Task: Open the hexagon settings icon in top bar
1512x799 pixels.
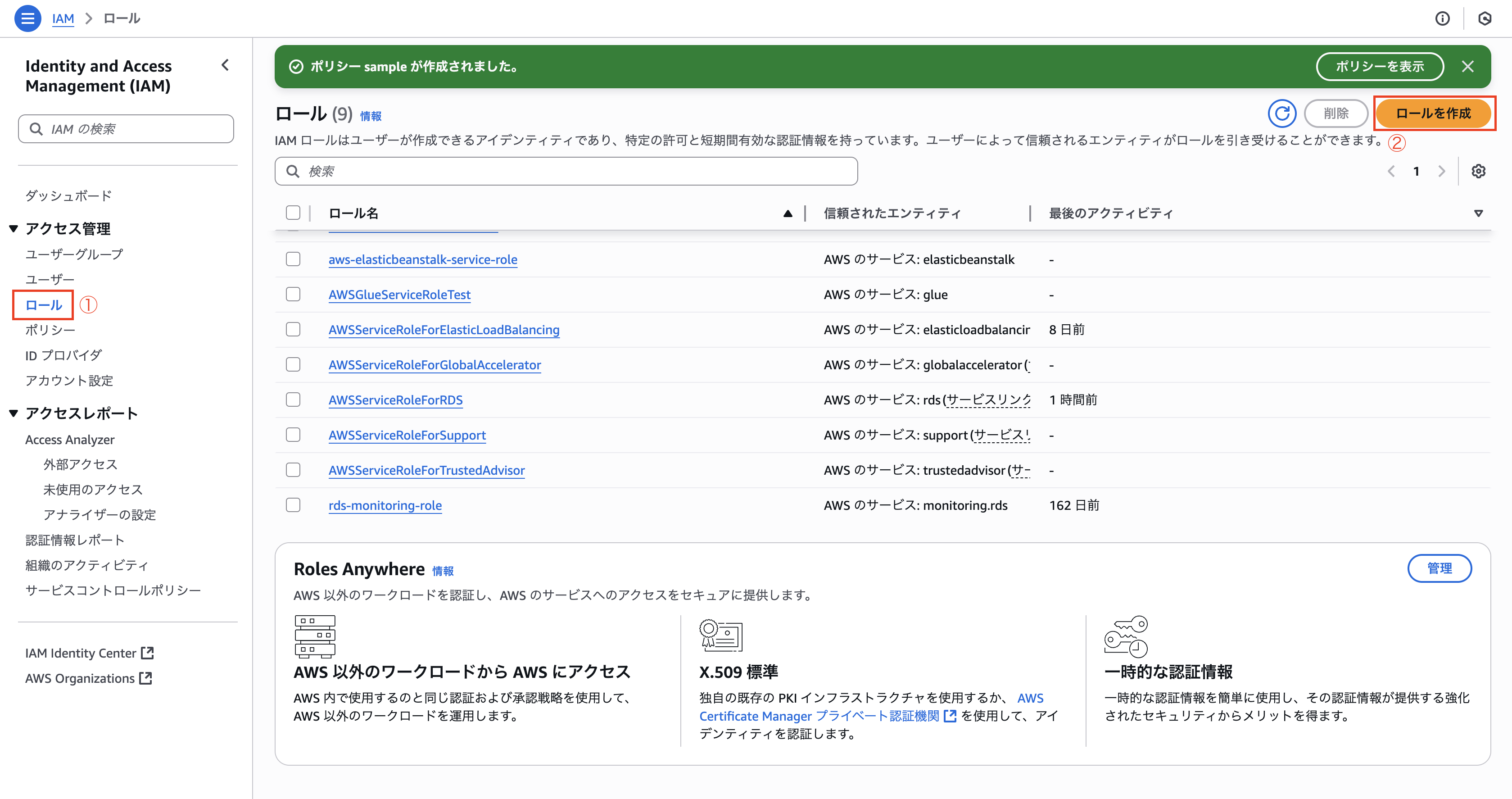Action: [x=1485, y=19]
